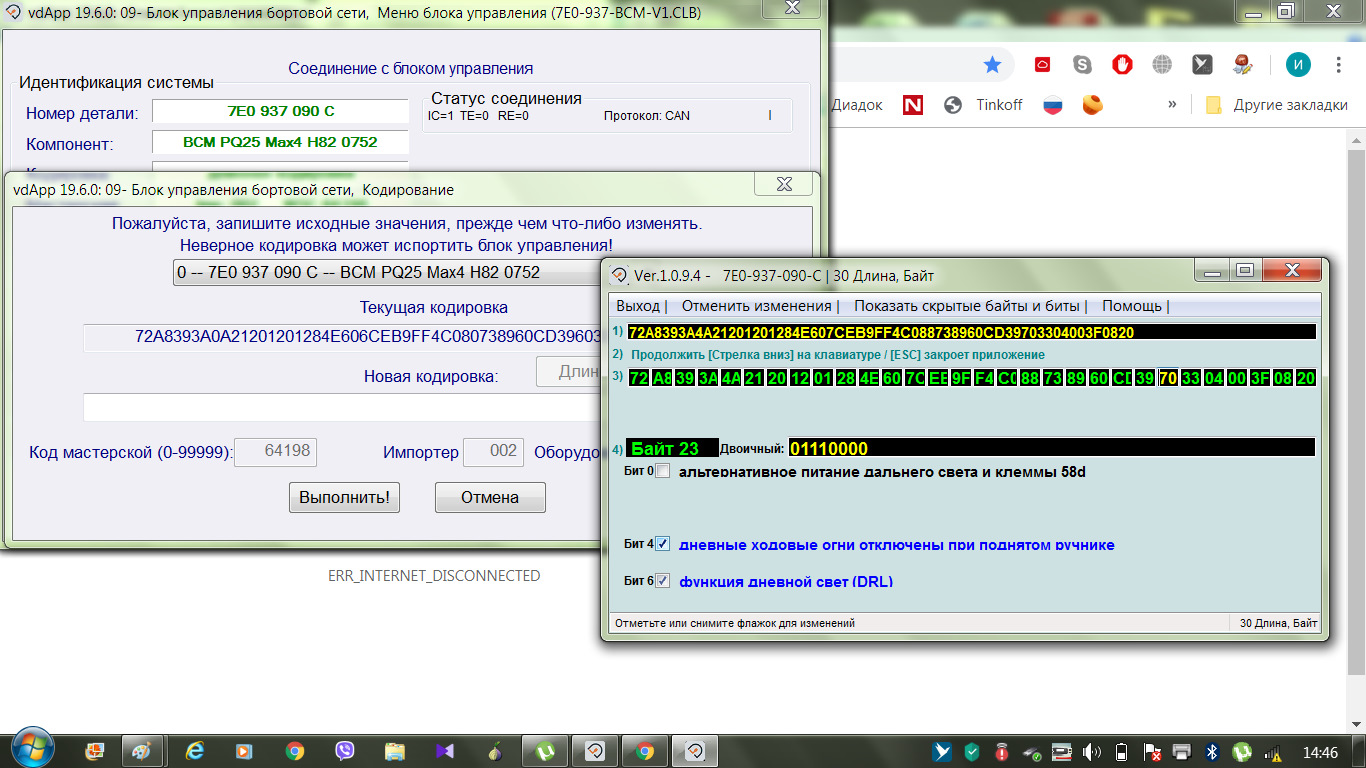Open the volume control from the tray
This screenshot has width=1366, height=768.
1090,750
